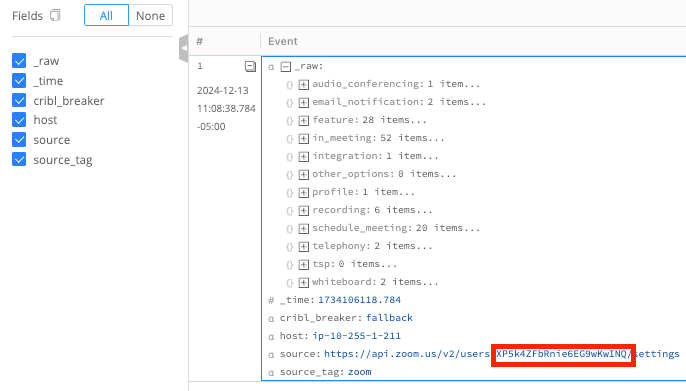The width and height of the screenshot is (686, 391).
Task: Click the _raw field label in sidebar
Action: click(x=46, y=61)
